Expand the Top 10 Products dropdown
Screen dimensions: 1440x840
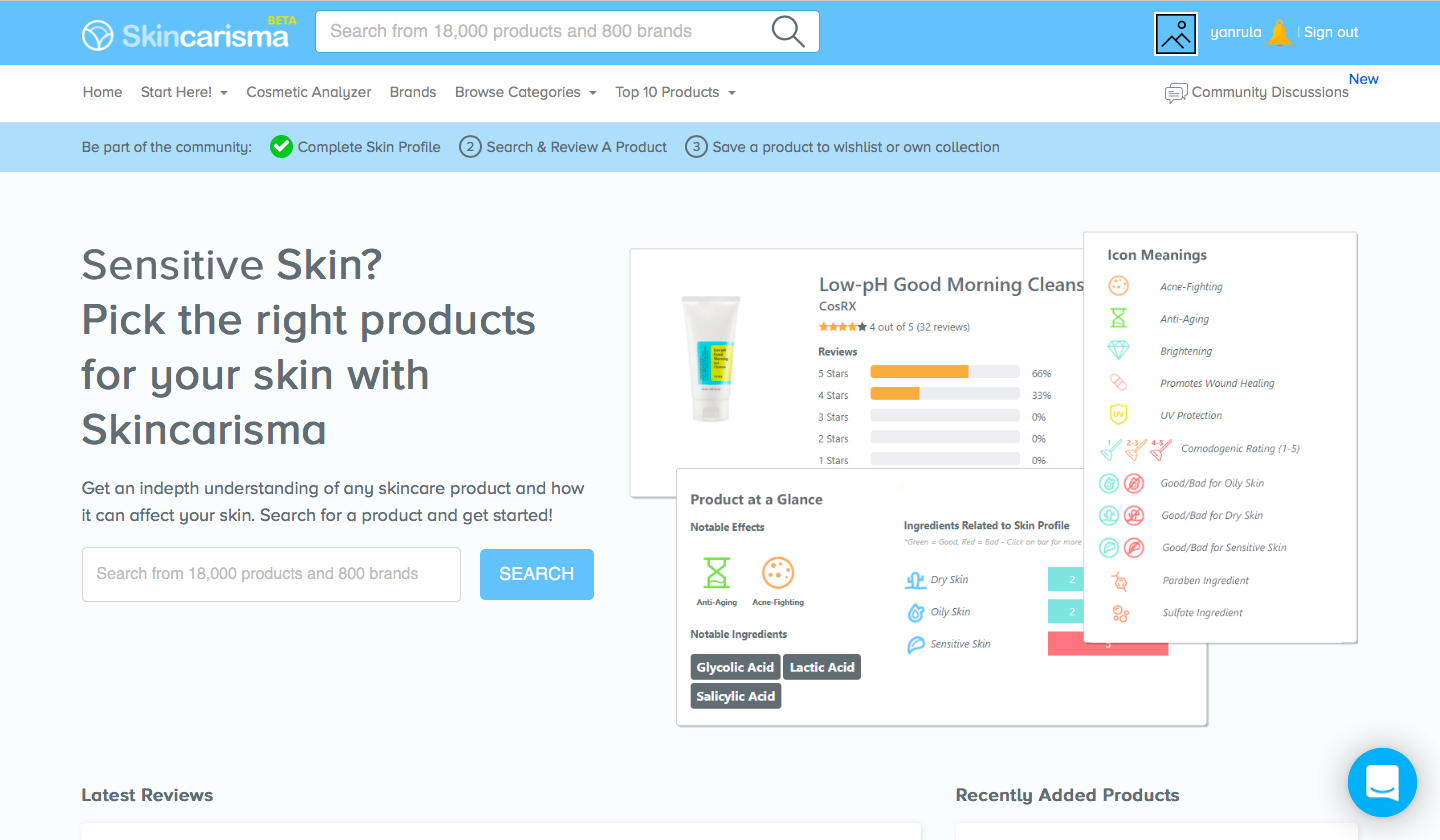click(x=675, y=92)
